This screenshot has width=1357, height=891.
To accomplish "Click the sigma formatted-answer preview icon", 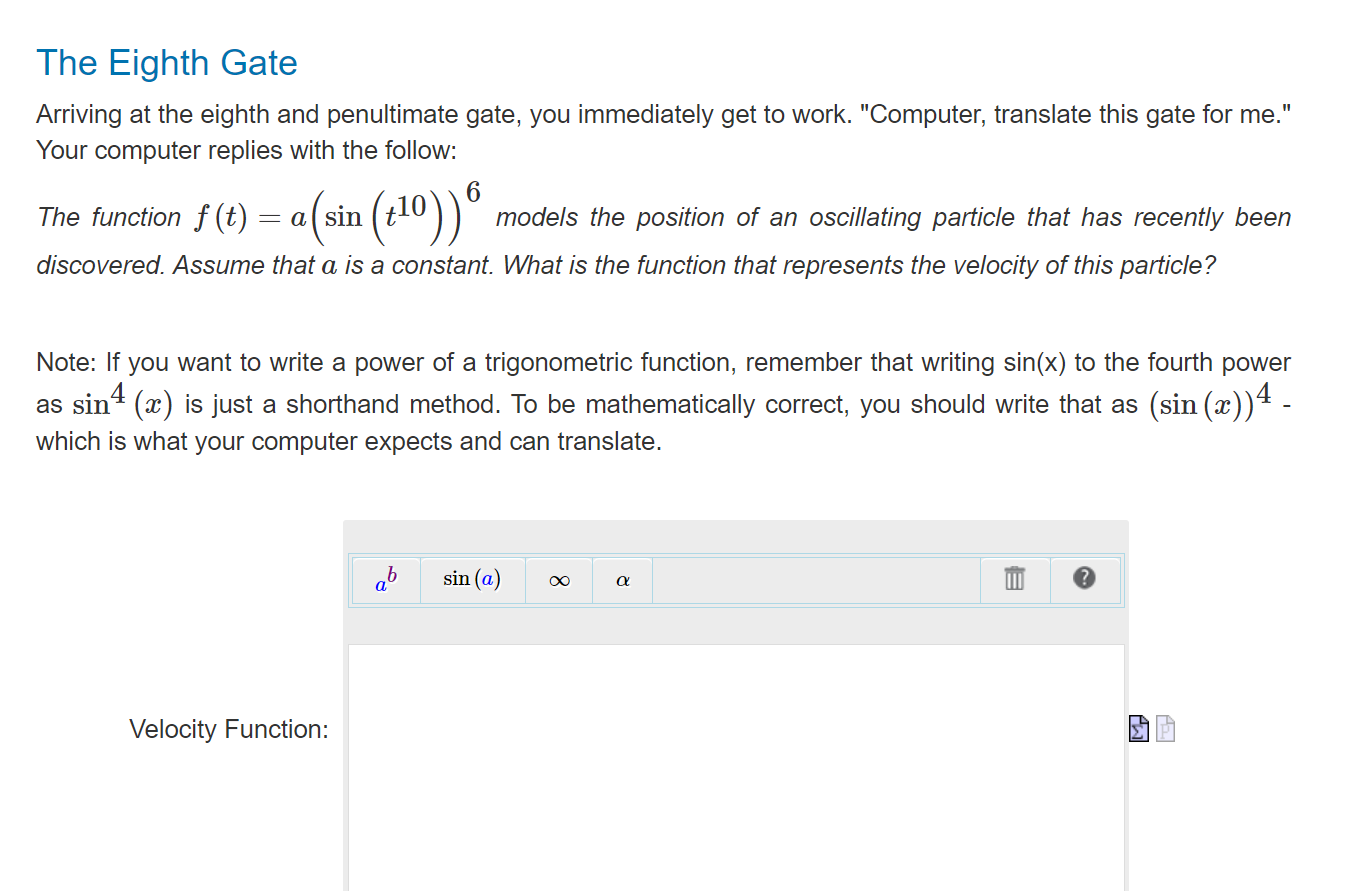I will tap(1139, 729).
